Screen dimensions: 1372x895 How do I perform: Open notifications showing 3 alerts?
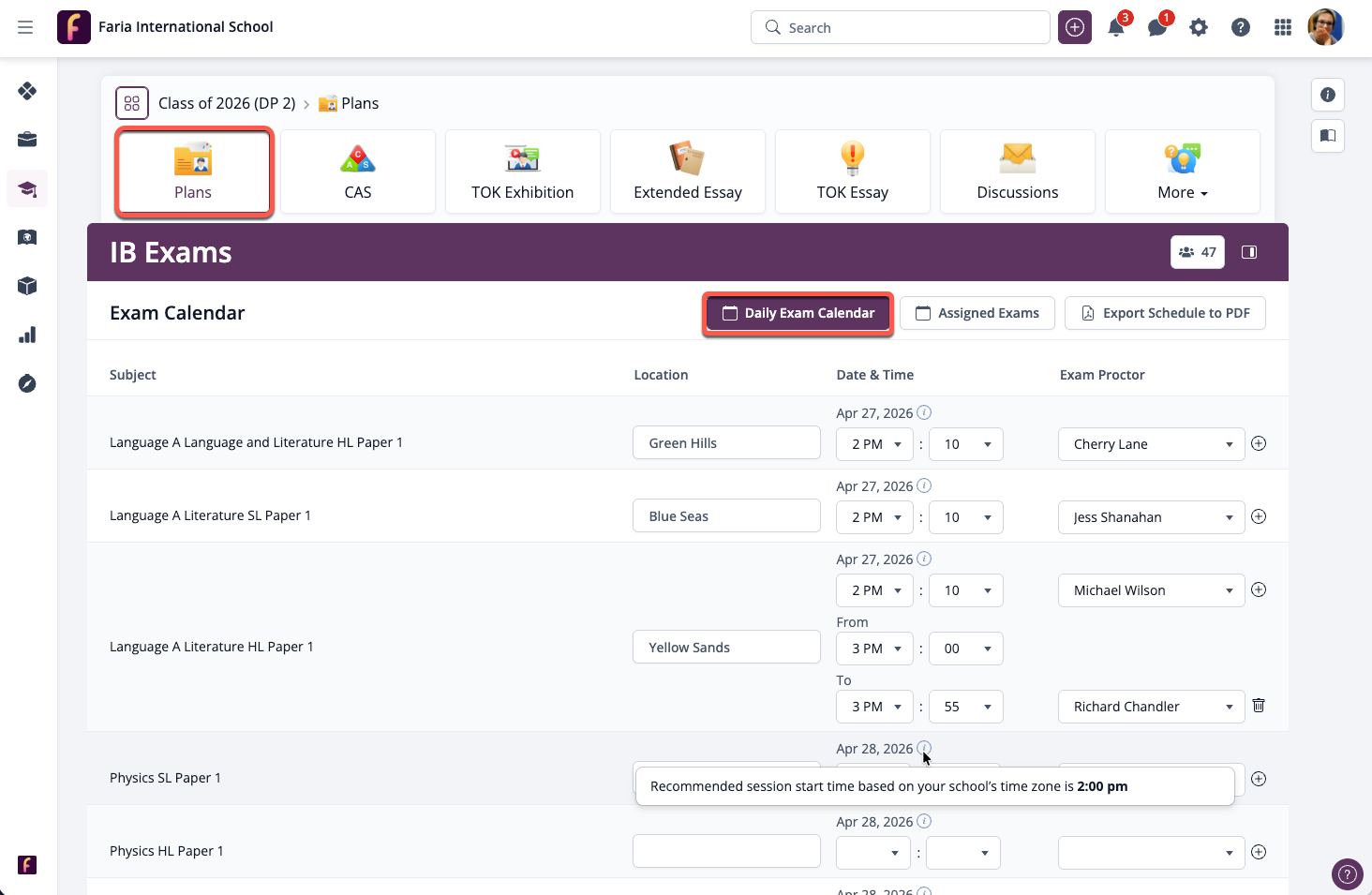point(1115,27)
